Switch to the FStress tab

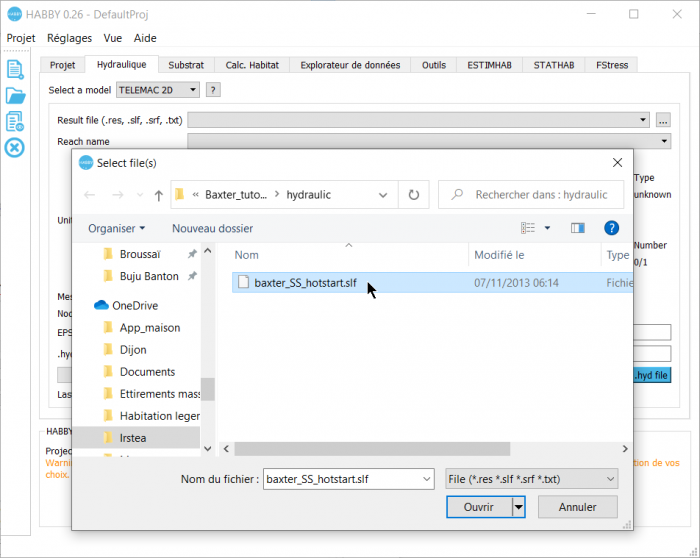[612, 65]
